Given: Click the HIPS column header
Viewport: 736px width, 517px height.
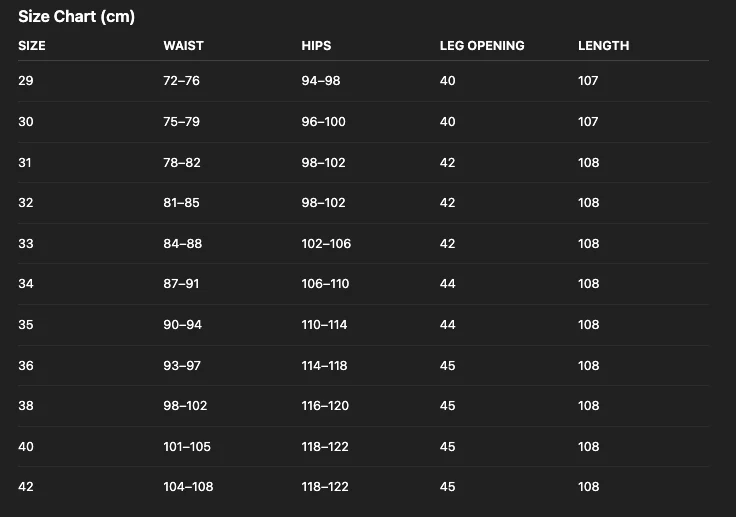Looking at the screenshot, I should point(316,45).
